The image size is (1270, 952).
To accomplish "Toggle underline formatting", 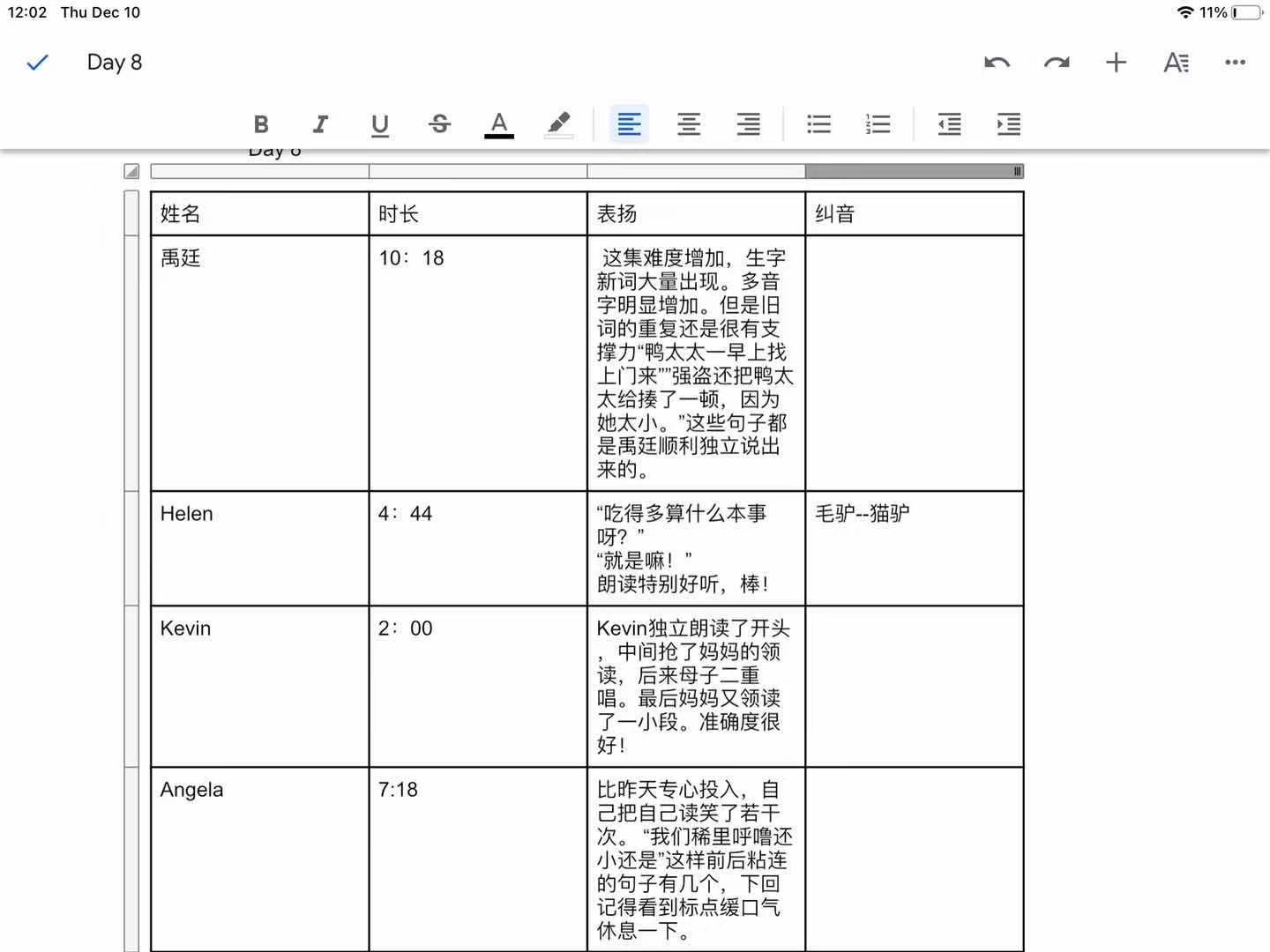I will click(x=380, y=124).
